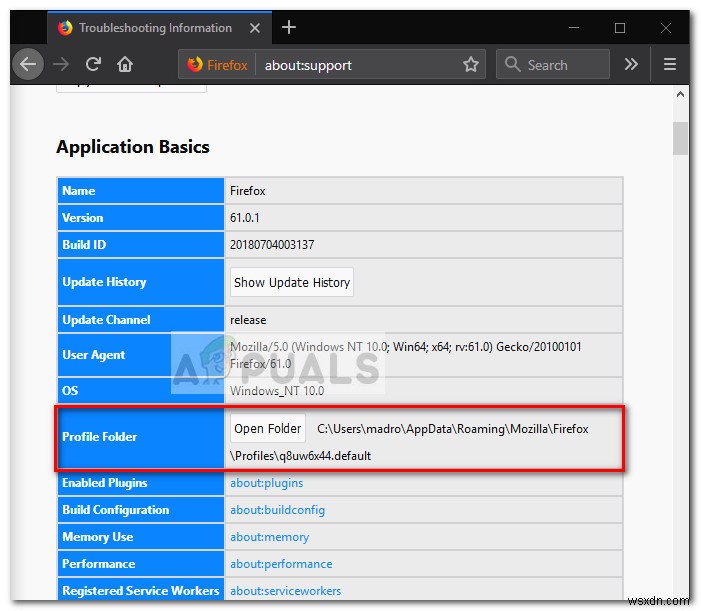The image size is (701, 611).
Task: Click the Name value 'Firefox'
Action: click(x=248, y=191)
